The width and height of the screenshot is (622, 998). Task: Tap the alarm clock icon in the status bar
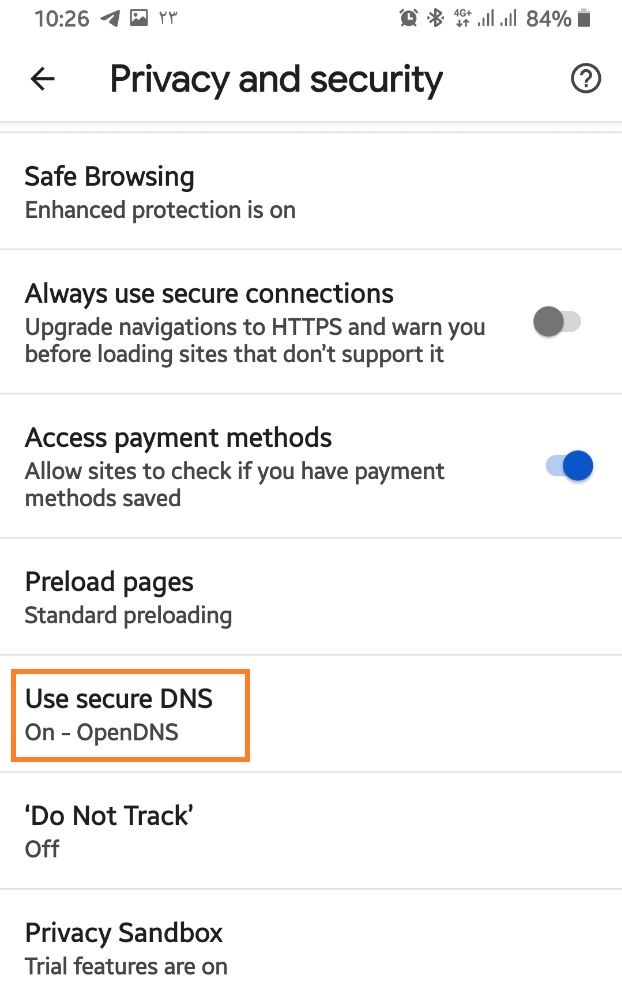pos(410,16)
